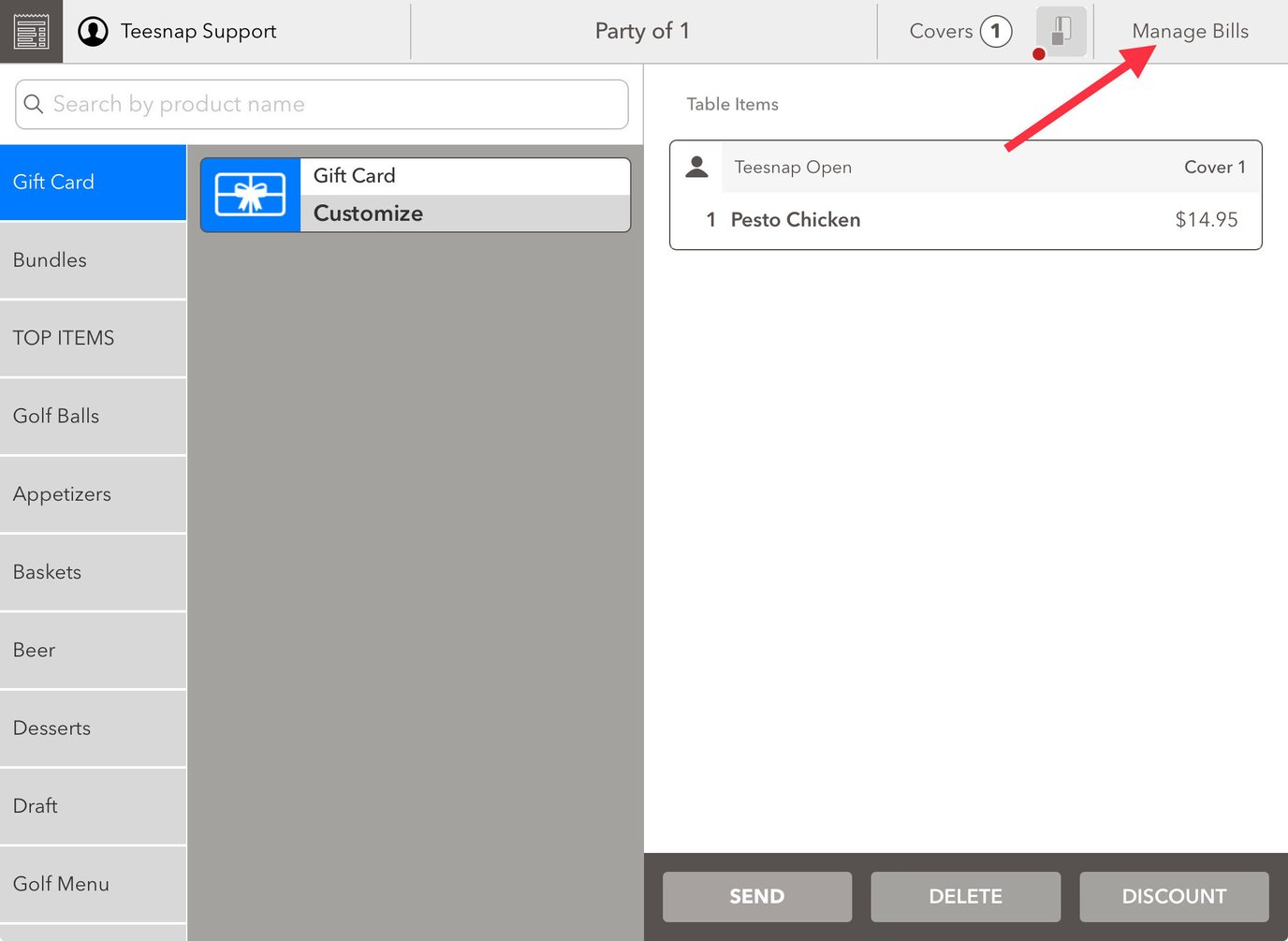Open the card reader icon with red notification dot
Screen dimensions: 1288x941
pos(1061,31)
